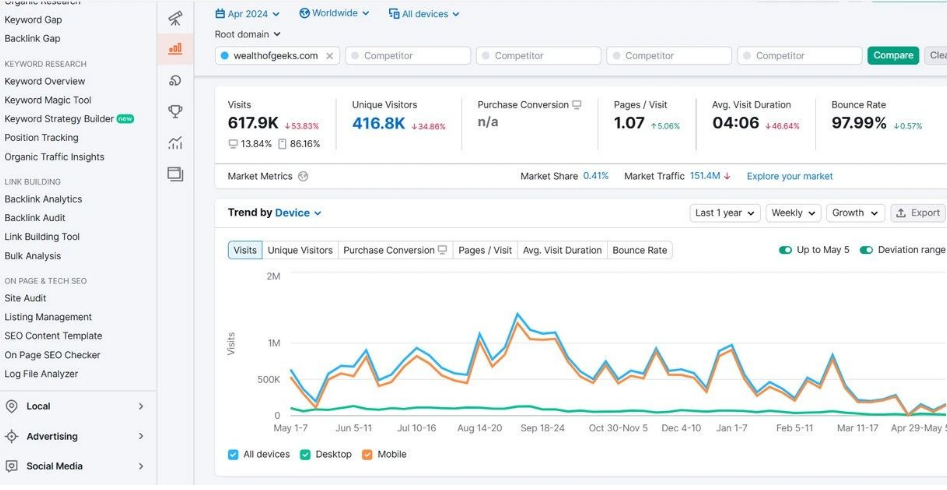
Task: Click the line graph icon in sidebar
Action: coord(175,143)
